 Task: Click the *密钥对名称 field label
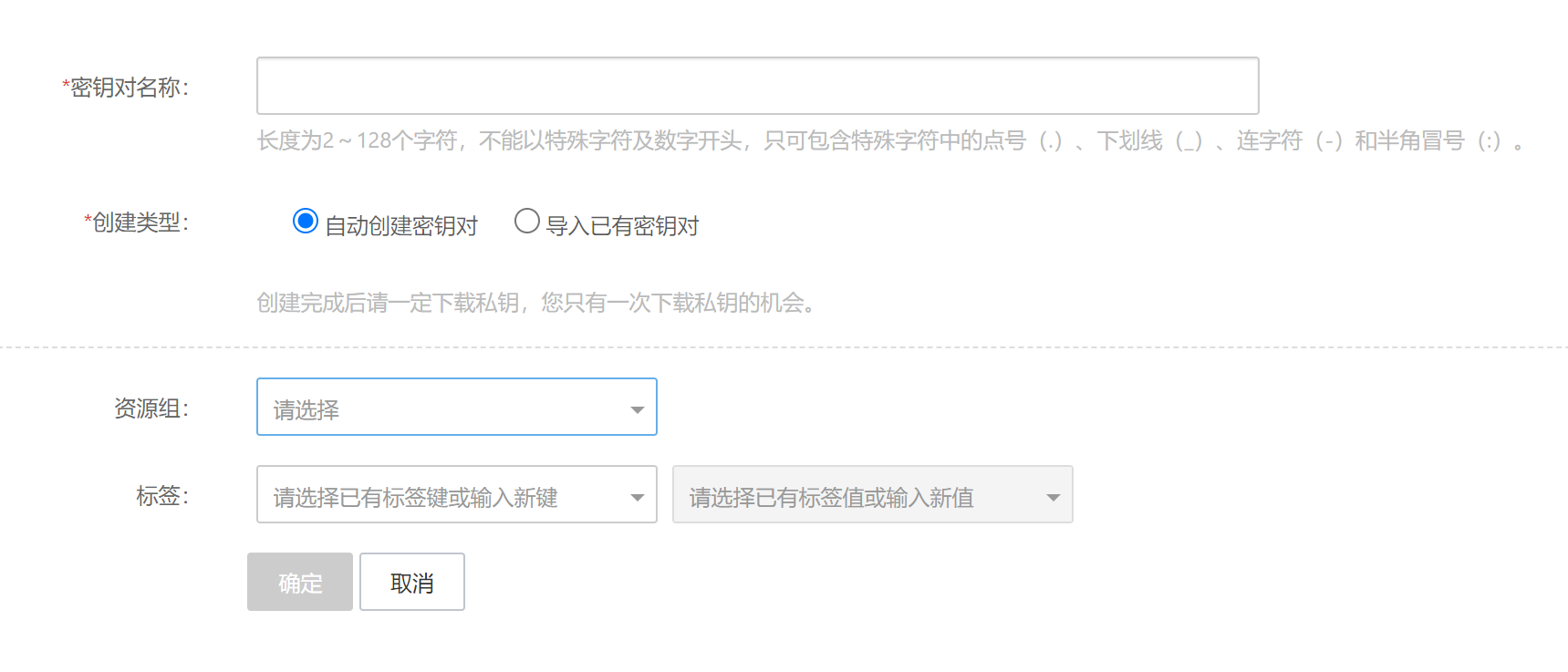(126, 88)
